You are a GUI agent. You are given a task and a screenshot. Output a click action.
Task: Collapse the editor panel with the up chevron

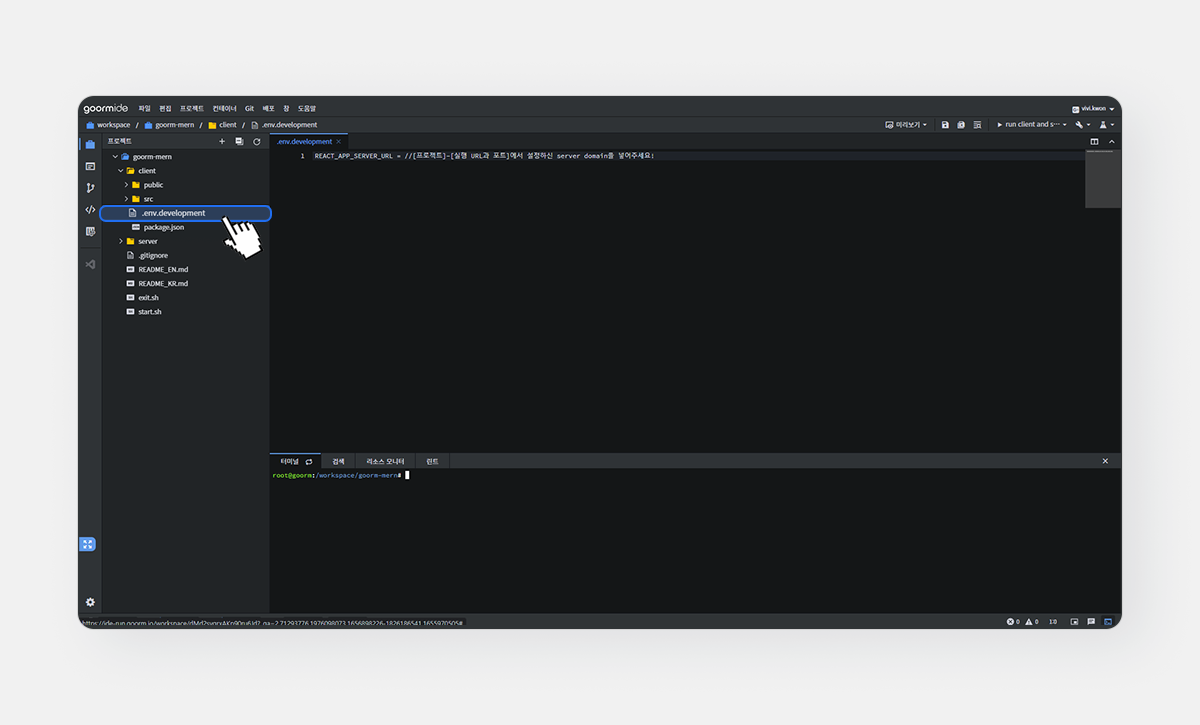point(1111,141)
